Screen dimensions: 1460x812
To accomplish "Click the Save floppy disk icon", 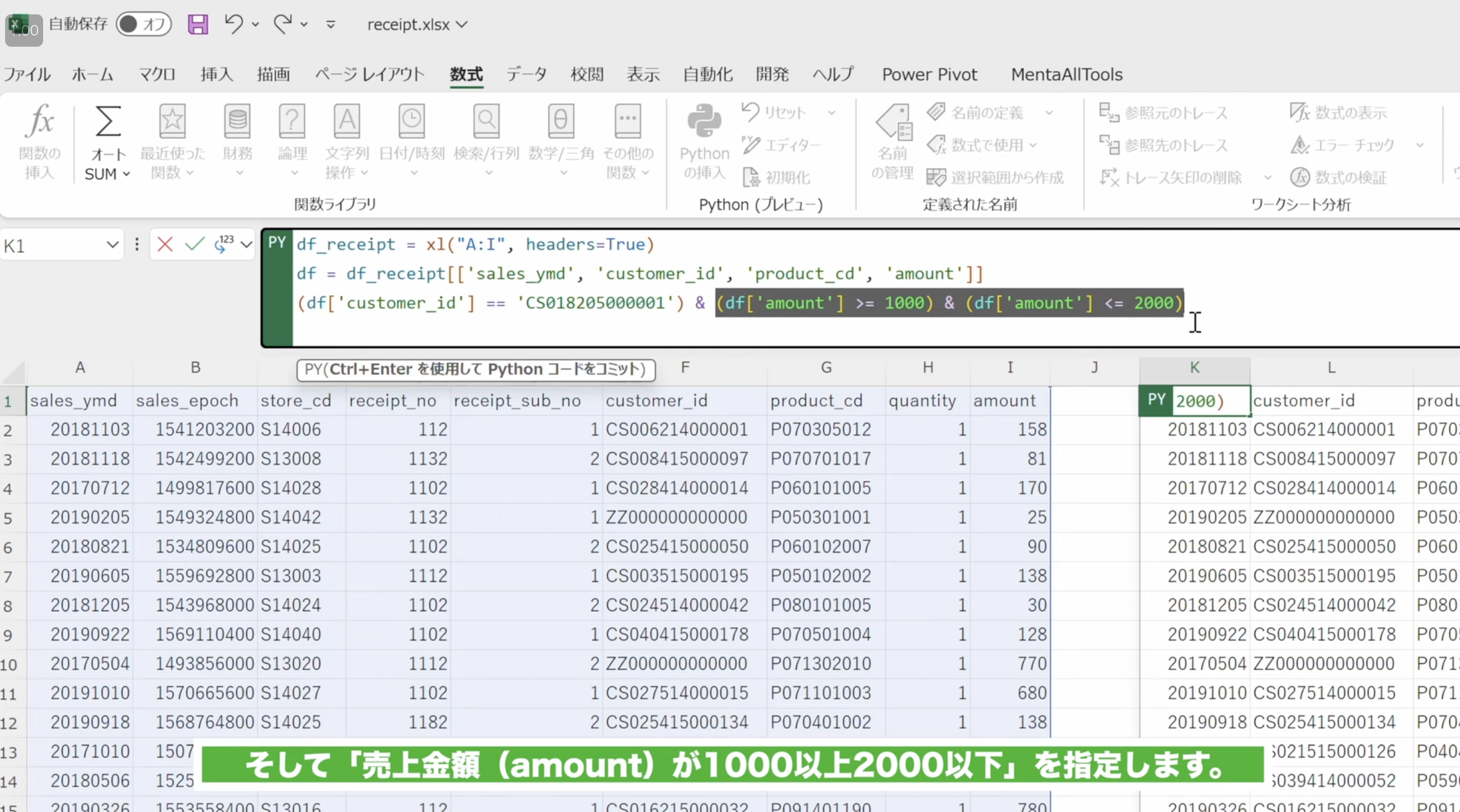I will (198, 24).
